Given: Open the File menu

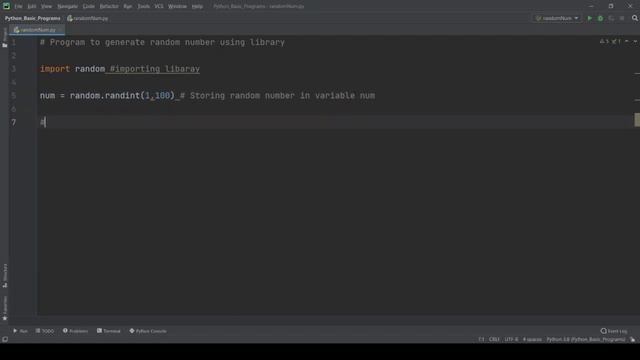Looking at the screenshot, I should 18,6.
